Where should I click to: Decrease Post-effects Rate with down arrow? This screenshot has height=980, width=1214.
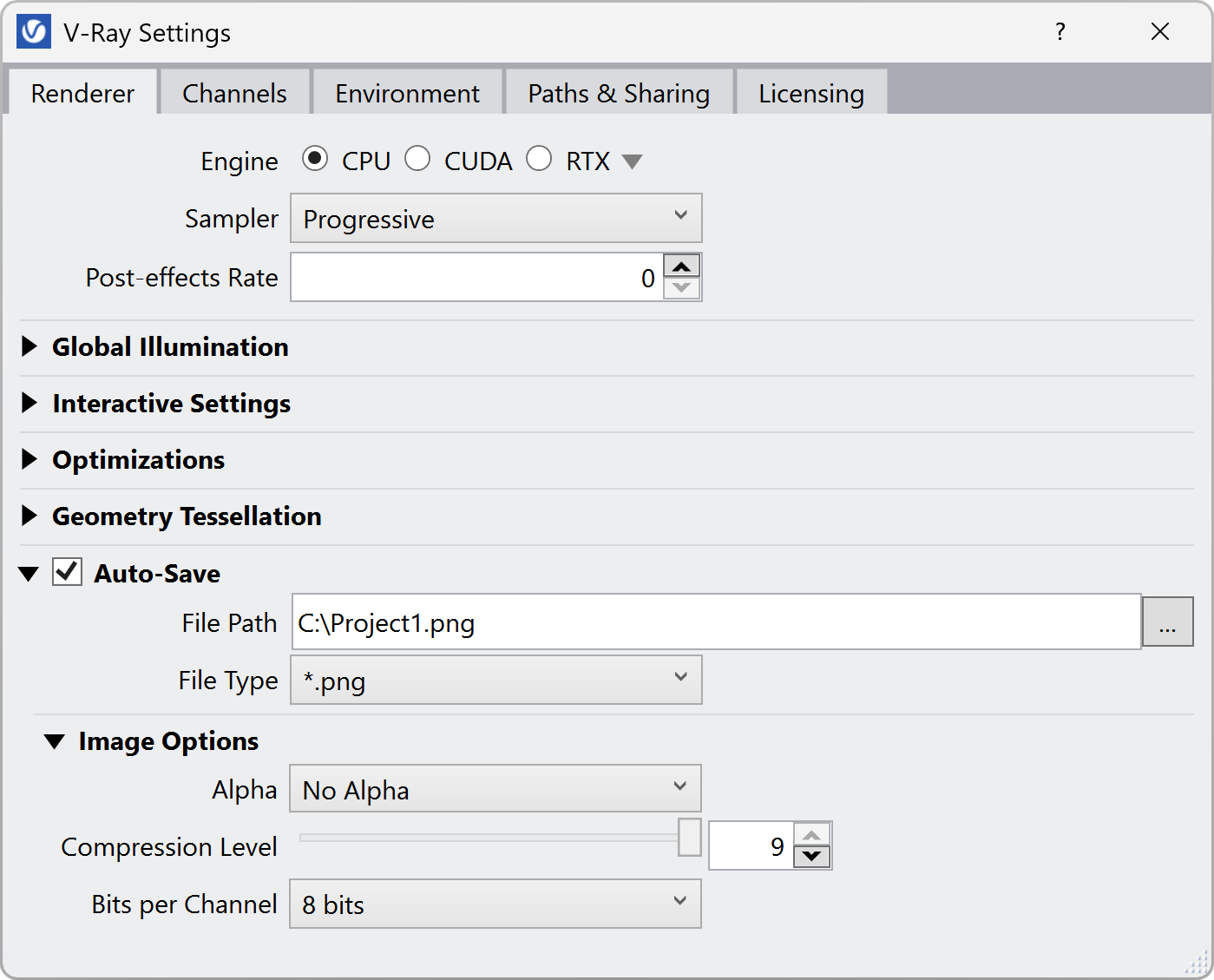(682, 288)
